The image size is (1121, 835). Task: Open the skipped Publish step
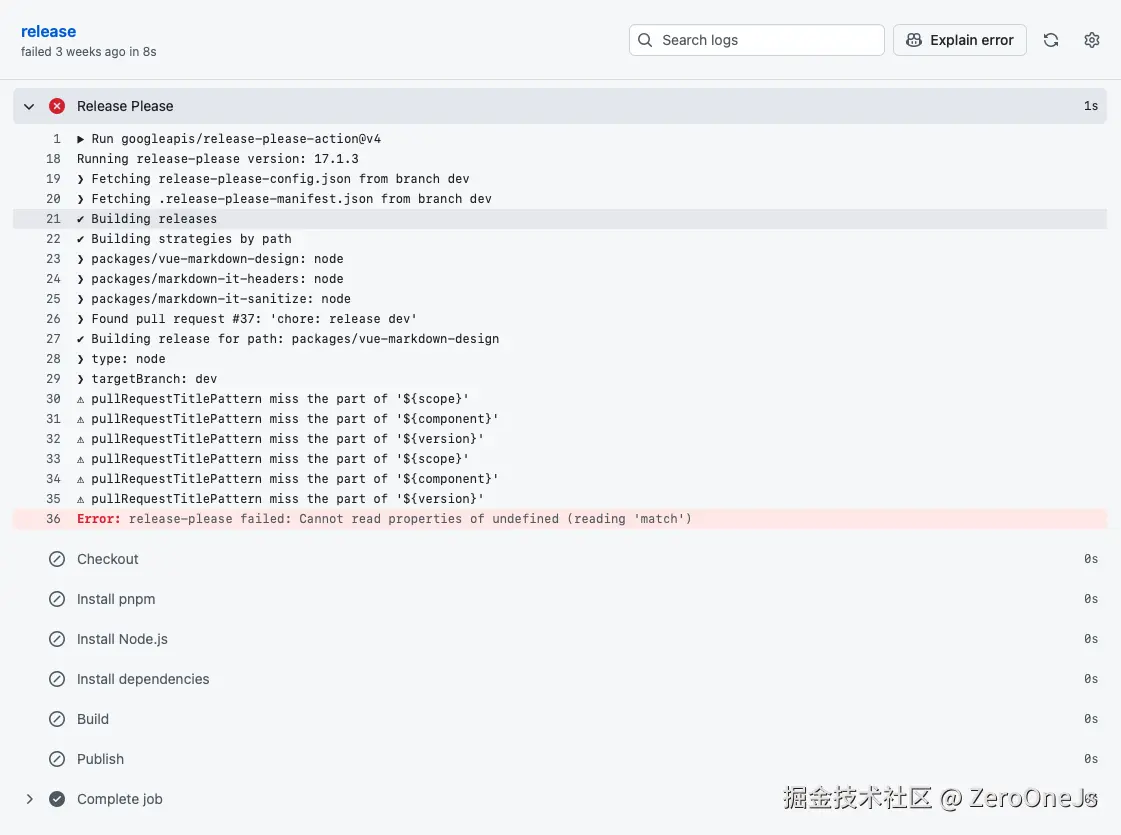pyautogui.click(x=560, y=759)
